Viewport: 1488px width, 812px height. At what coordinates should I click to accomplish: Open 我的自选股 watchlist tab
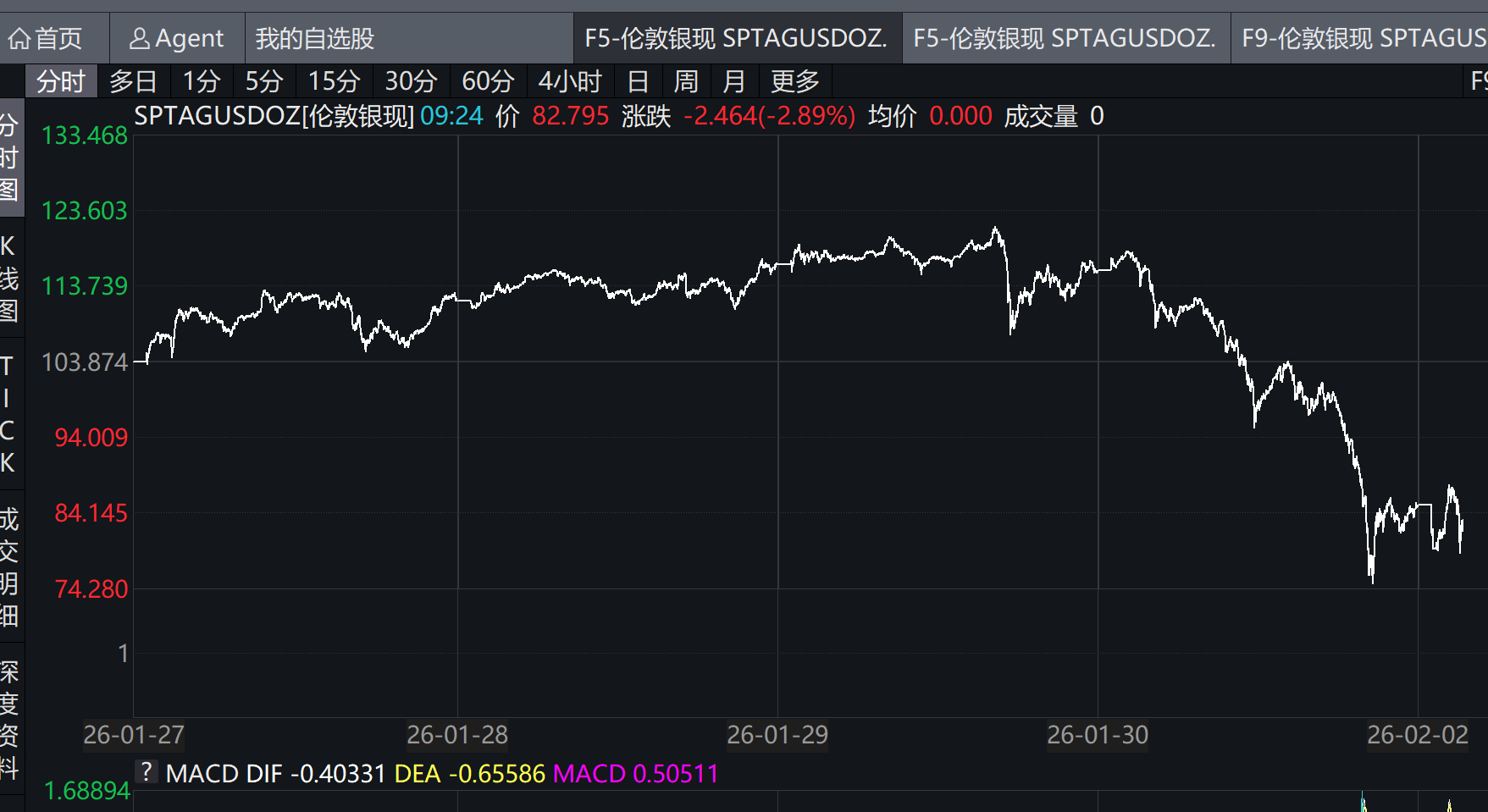pos(315,39)
